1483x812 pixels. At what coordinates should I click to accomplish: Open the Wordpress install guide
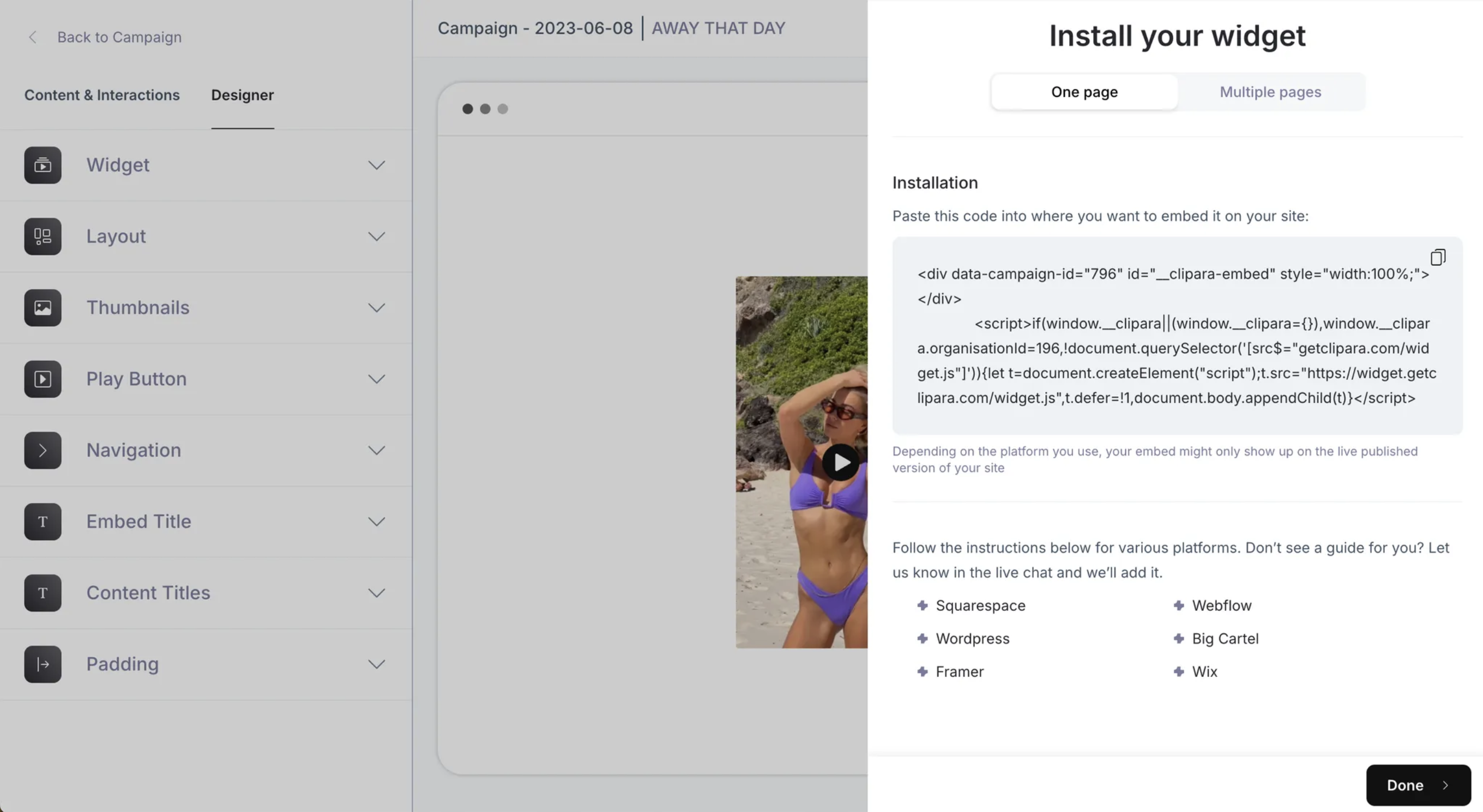pyautogui.click(x=972, y=638)
